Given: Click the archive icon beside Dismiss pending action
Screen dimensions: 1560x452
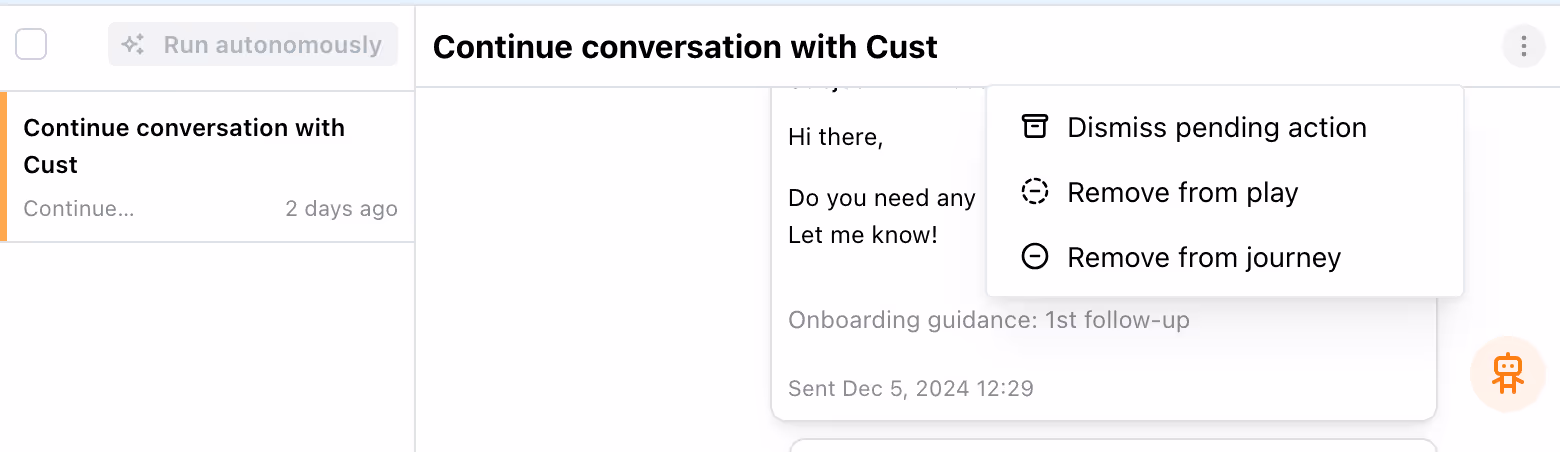Looking at the screenshot, I should (x=1034, y=127).
